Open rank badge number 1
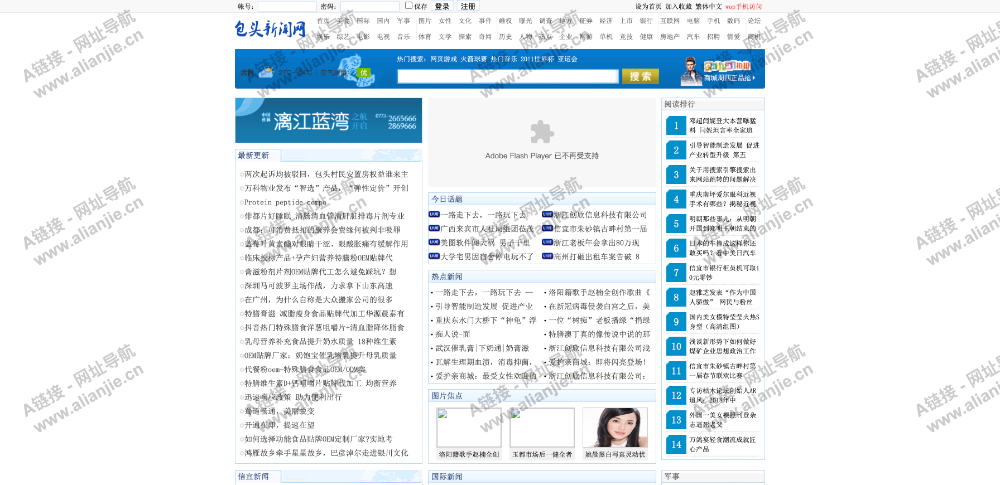 pyautogui.click(x=675, y=125)
